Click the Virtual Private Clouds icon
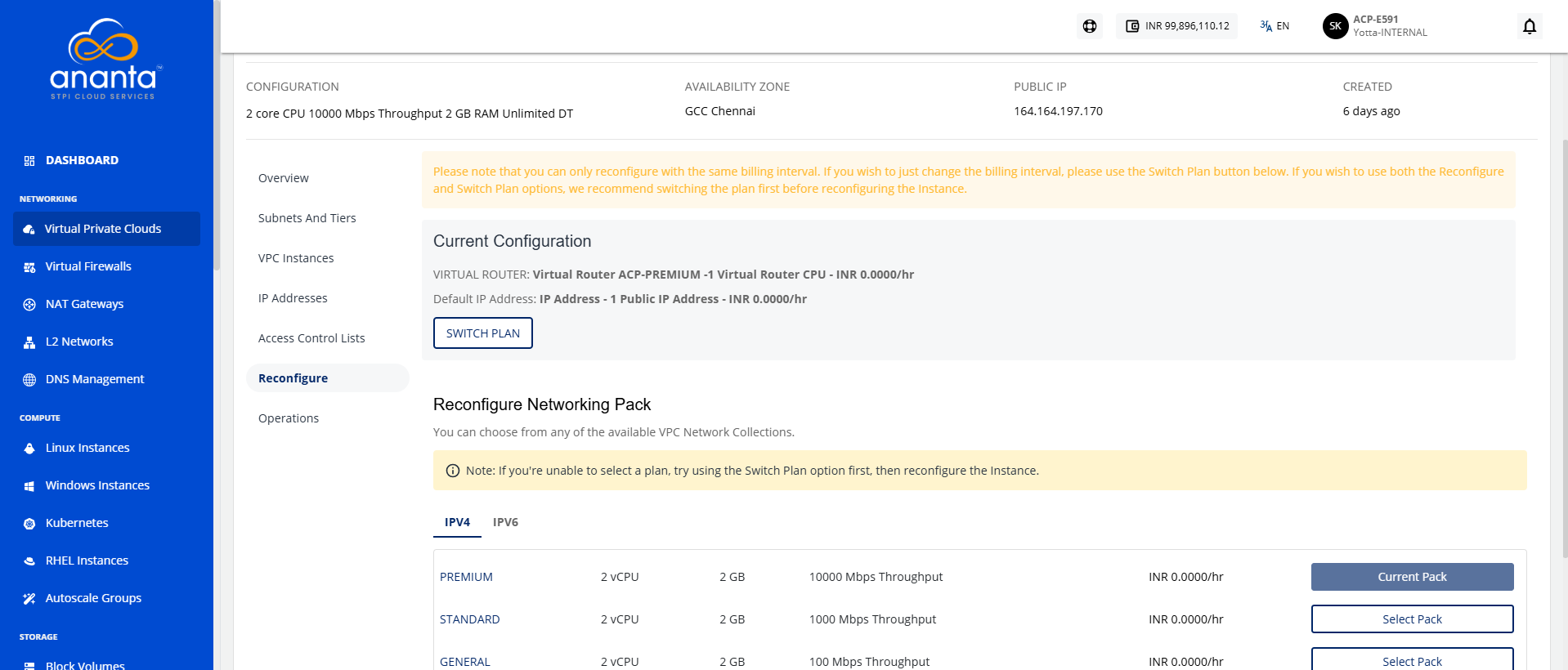 [x=29, y=230]
